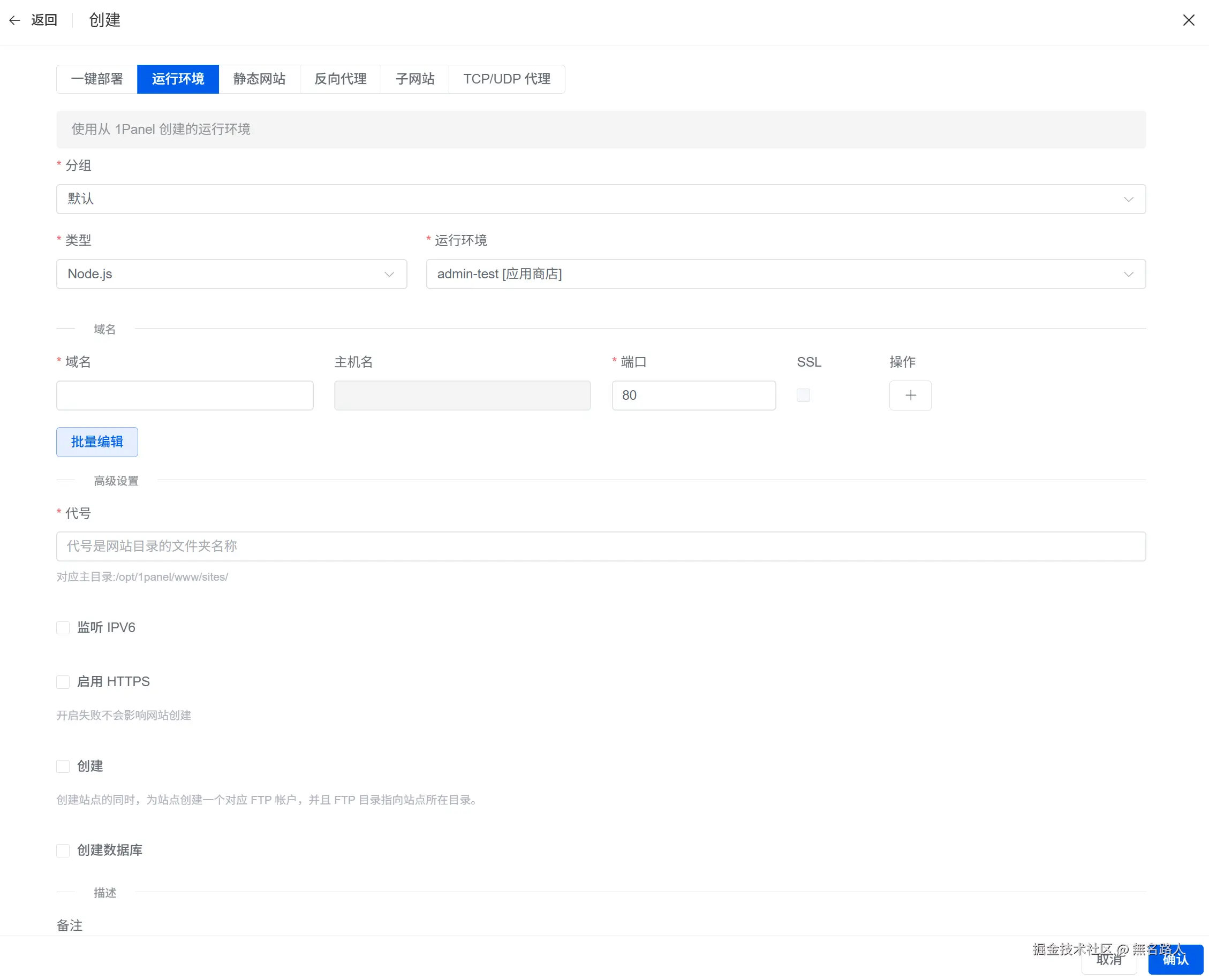The height and width of the screenshot is (980, 1209).
Task: Select the 反向代理 tab
Action: coord(340,79)
